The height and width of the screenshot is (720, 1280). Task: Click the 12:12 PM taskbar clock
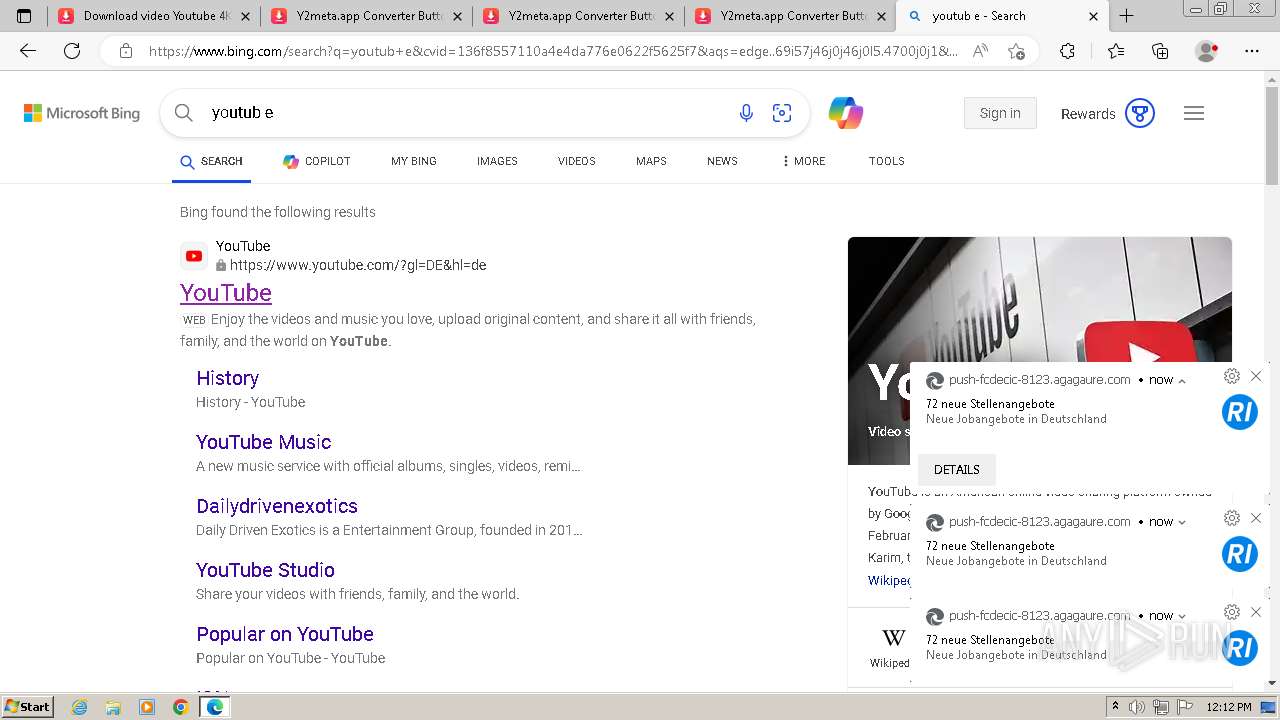click(x=1229, y=707)
